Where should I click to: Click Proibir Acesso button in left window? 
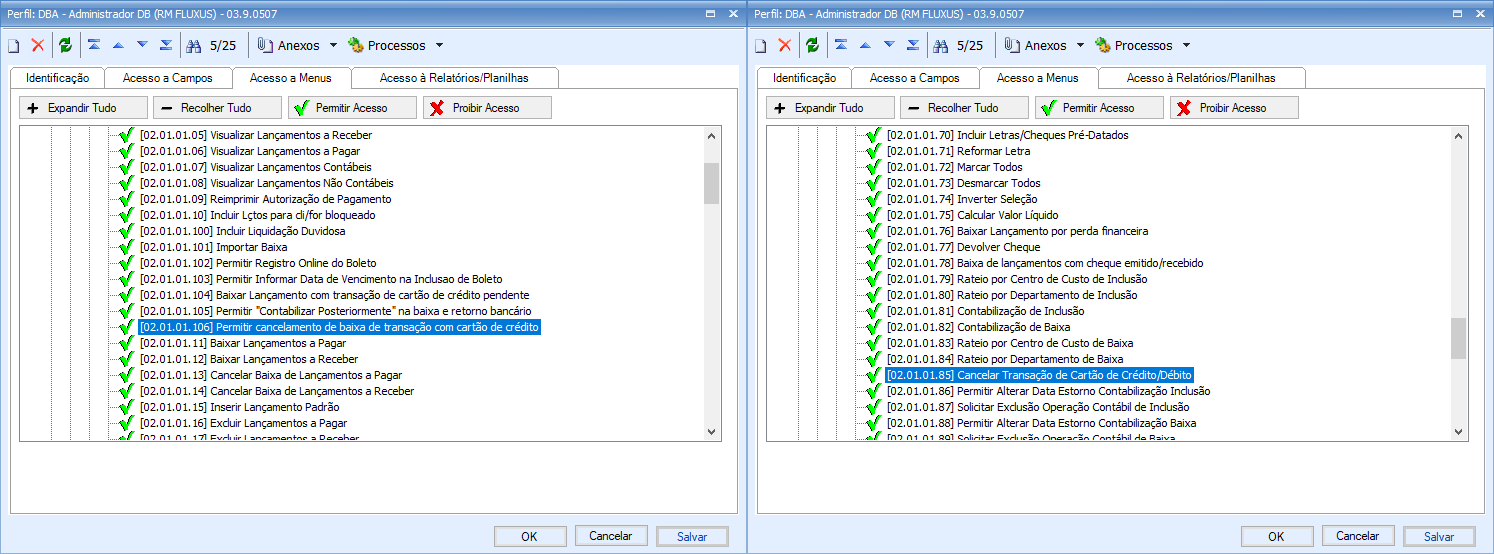[x=487, y=108]
